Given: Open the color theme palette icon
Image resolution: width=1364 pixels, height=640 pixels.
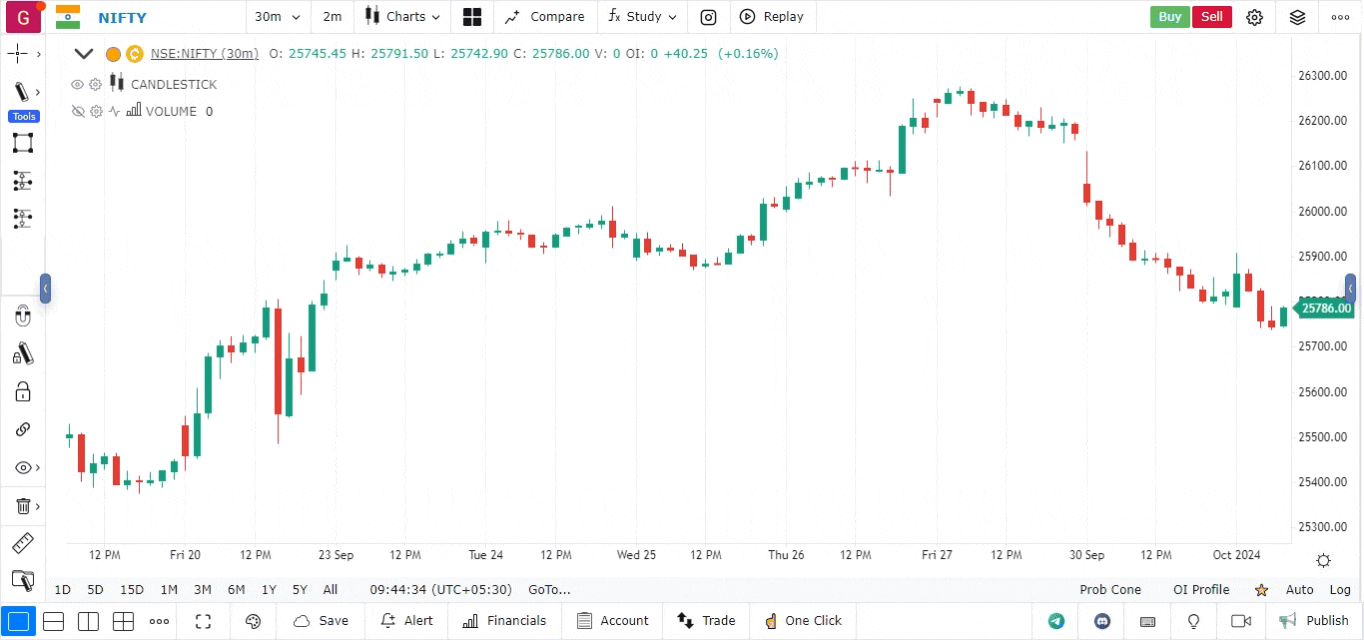Looking at the screenshot, I should [x=253, y=621].
